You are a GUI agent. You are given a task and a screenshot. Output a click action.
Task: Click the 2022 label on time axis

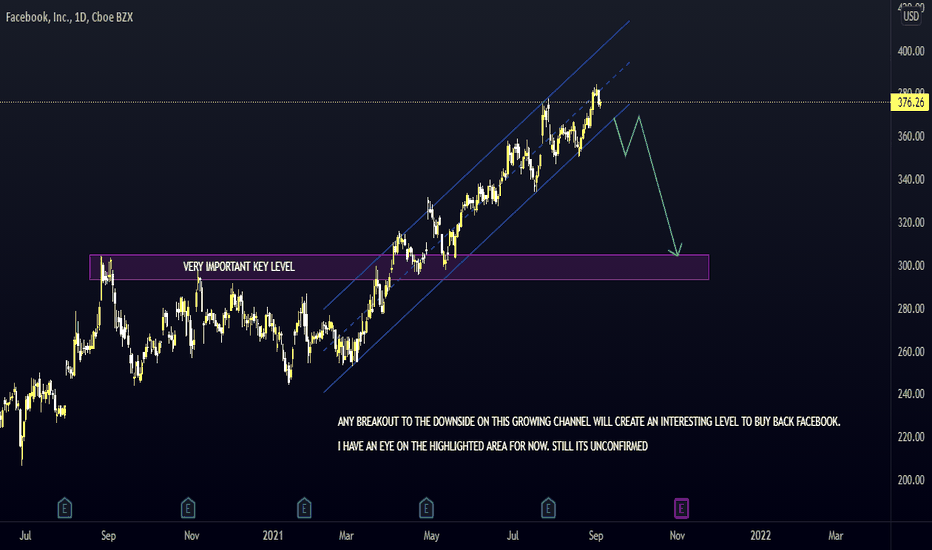[760, 536]
